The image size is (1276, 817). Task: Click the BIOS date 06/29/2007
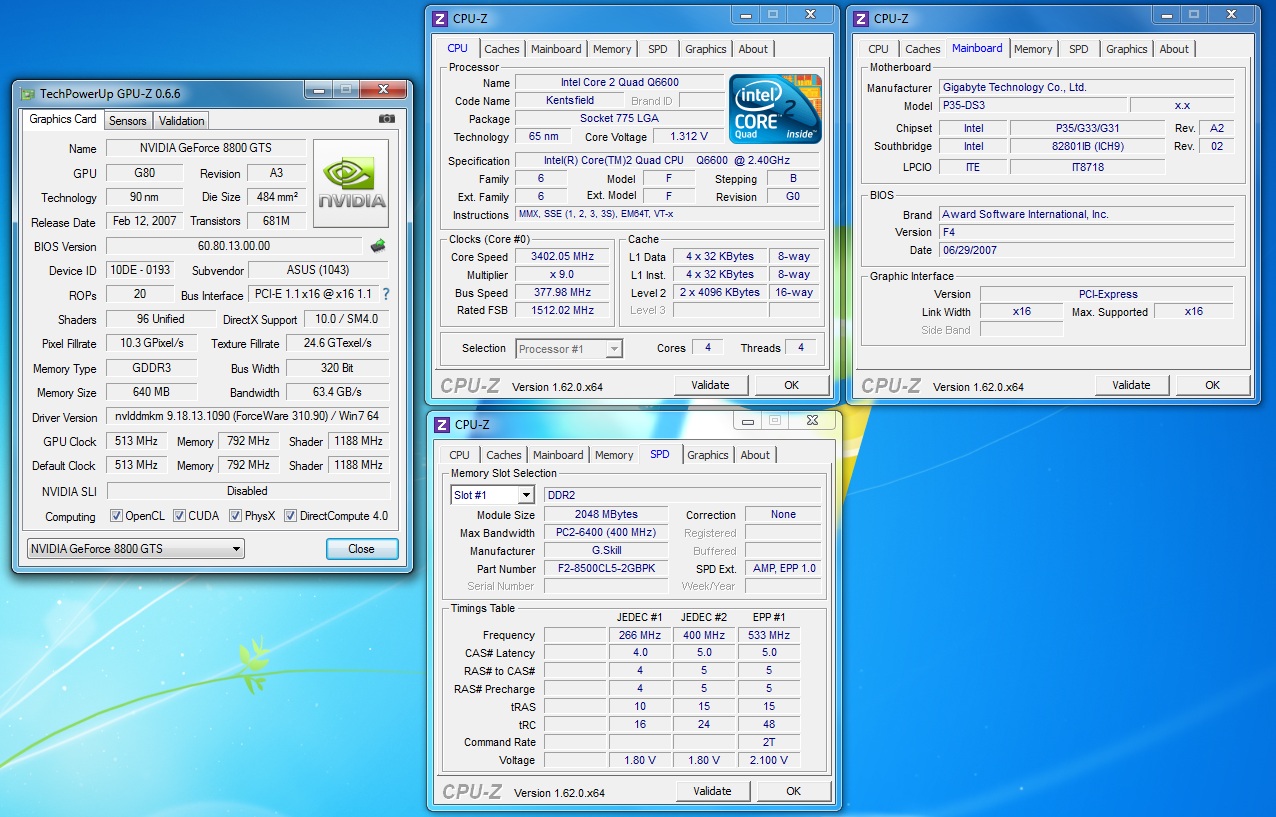[x=1086, y=250]
